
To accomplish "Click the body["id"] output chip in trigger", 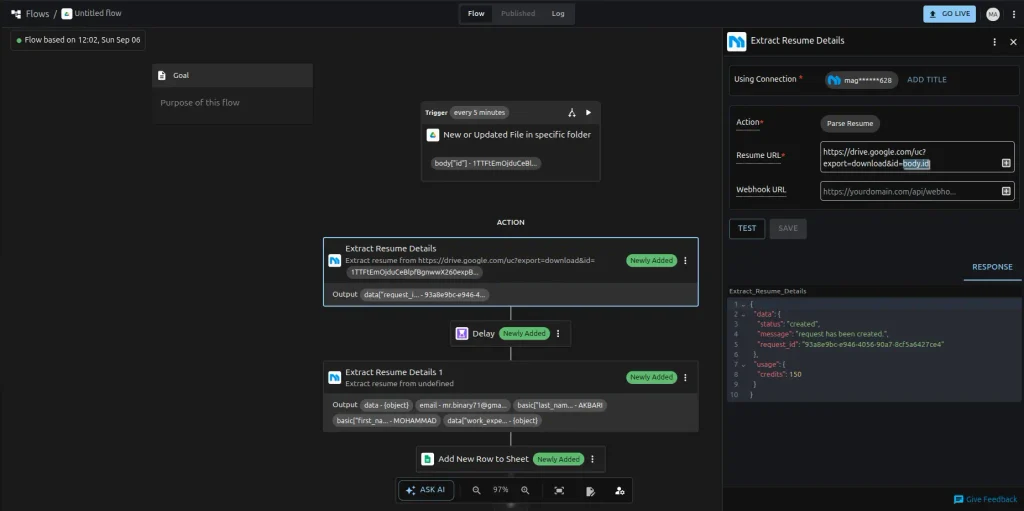I will (x=486, y=163).
